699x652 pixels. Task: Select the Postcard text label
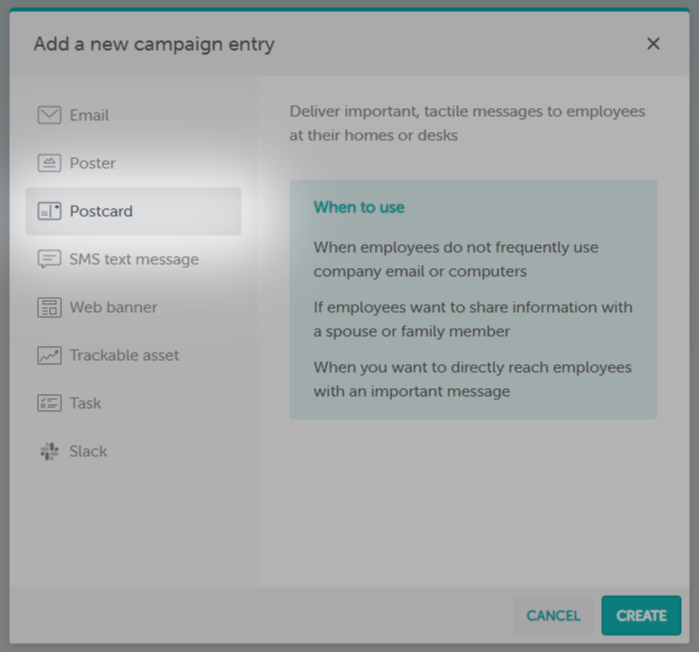[101, 211]
